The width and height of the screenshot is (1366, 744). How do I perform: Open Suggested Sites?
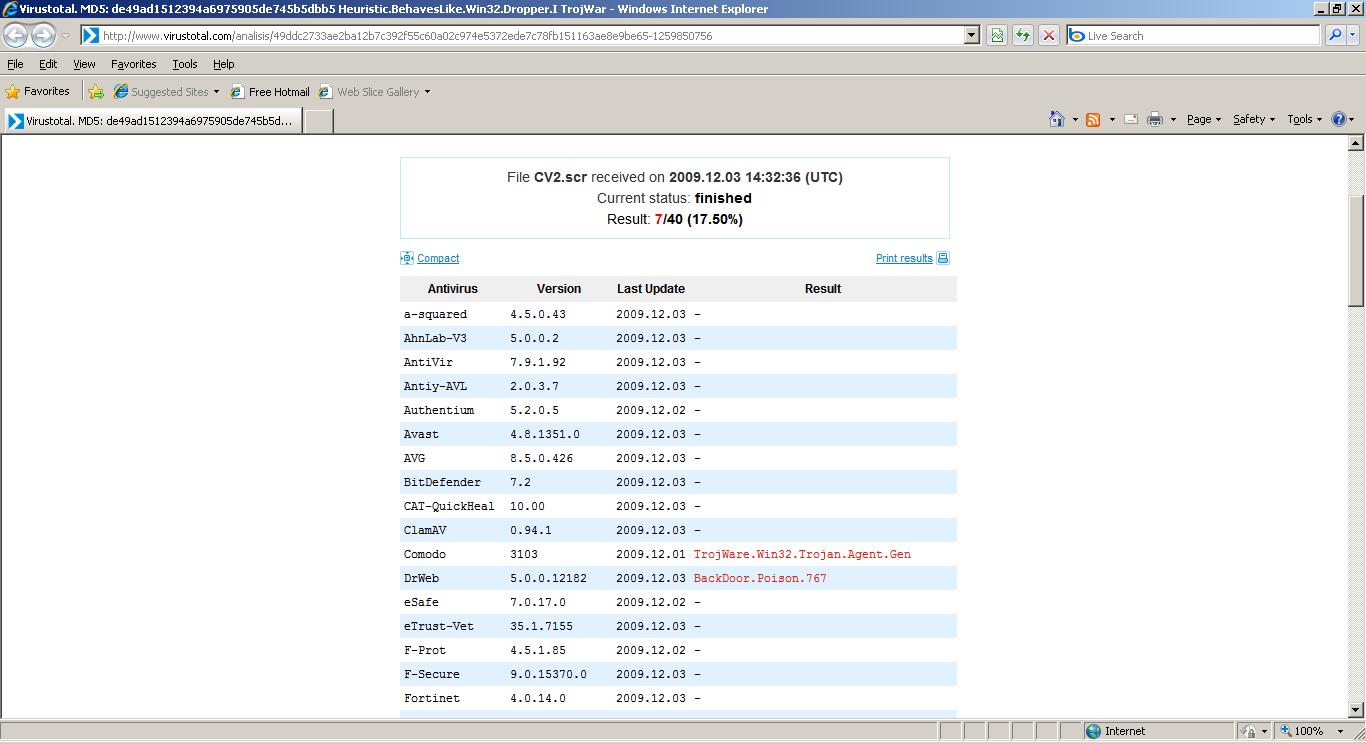pyautogui.click(x=166, y=92)
